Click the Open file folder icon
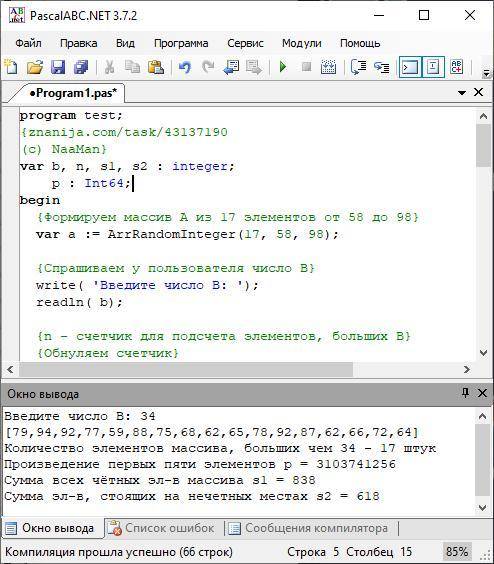 click(x=35, y=67)
